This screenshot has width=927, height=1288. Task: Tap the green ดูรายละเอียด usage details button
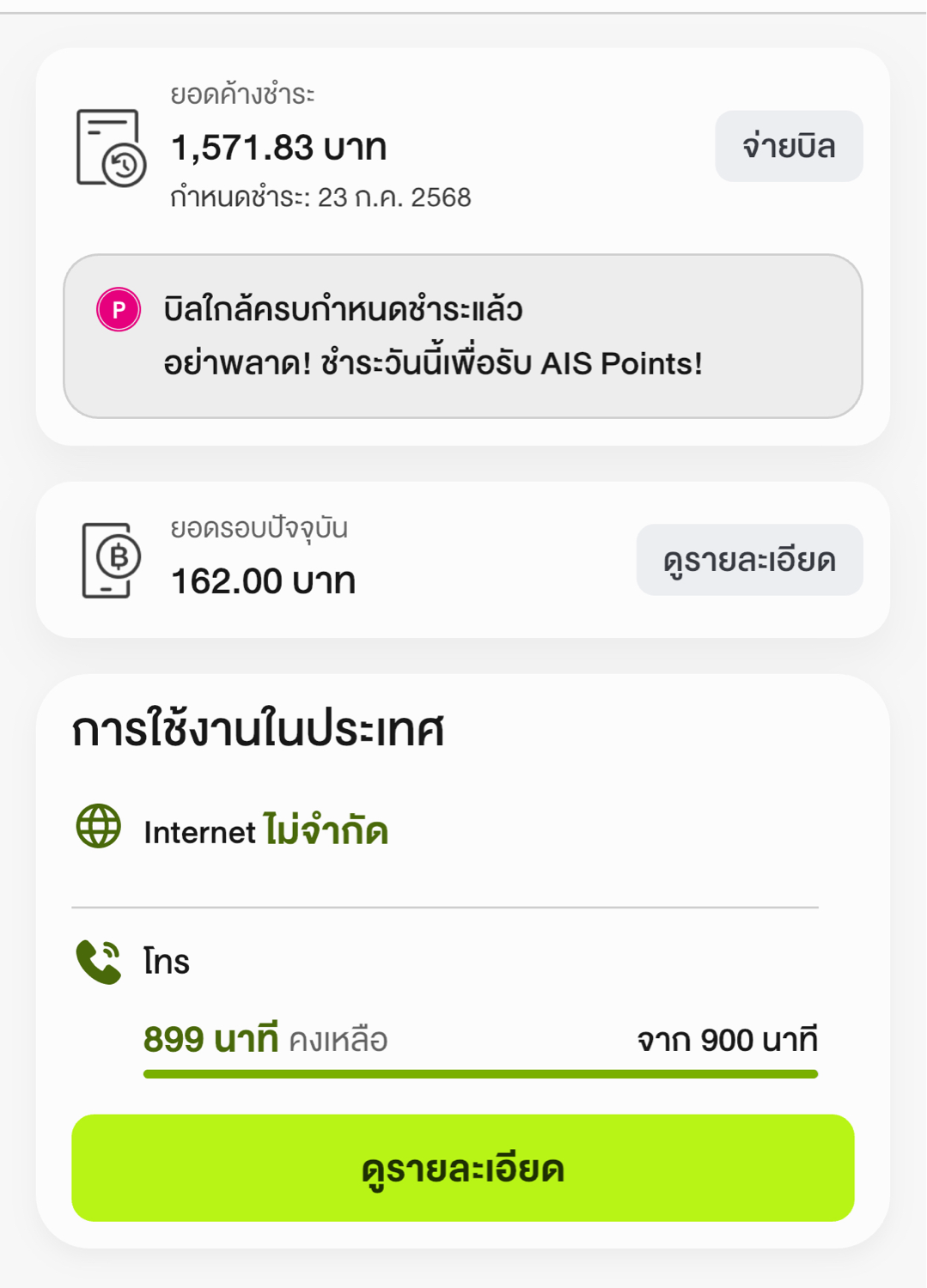(x=462, y=1168)
